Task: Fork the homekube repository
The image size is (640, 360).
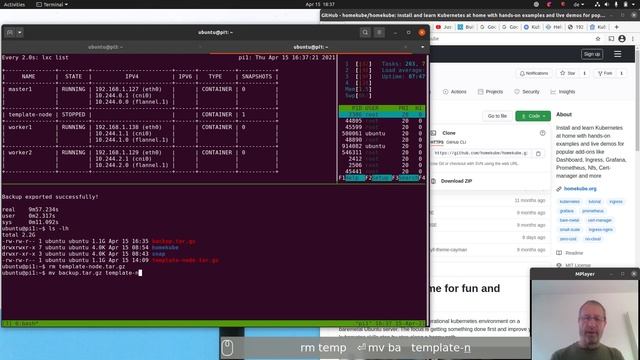Action: [x=605, y=73]
